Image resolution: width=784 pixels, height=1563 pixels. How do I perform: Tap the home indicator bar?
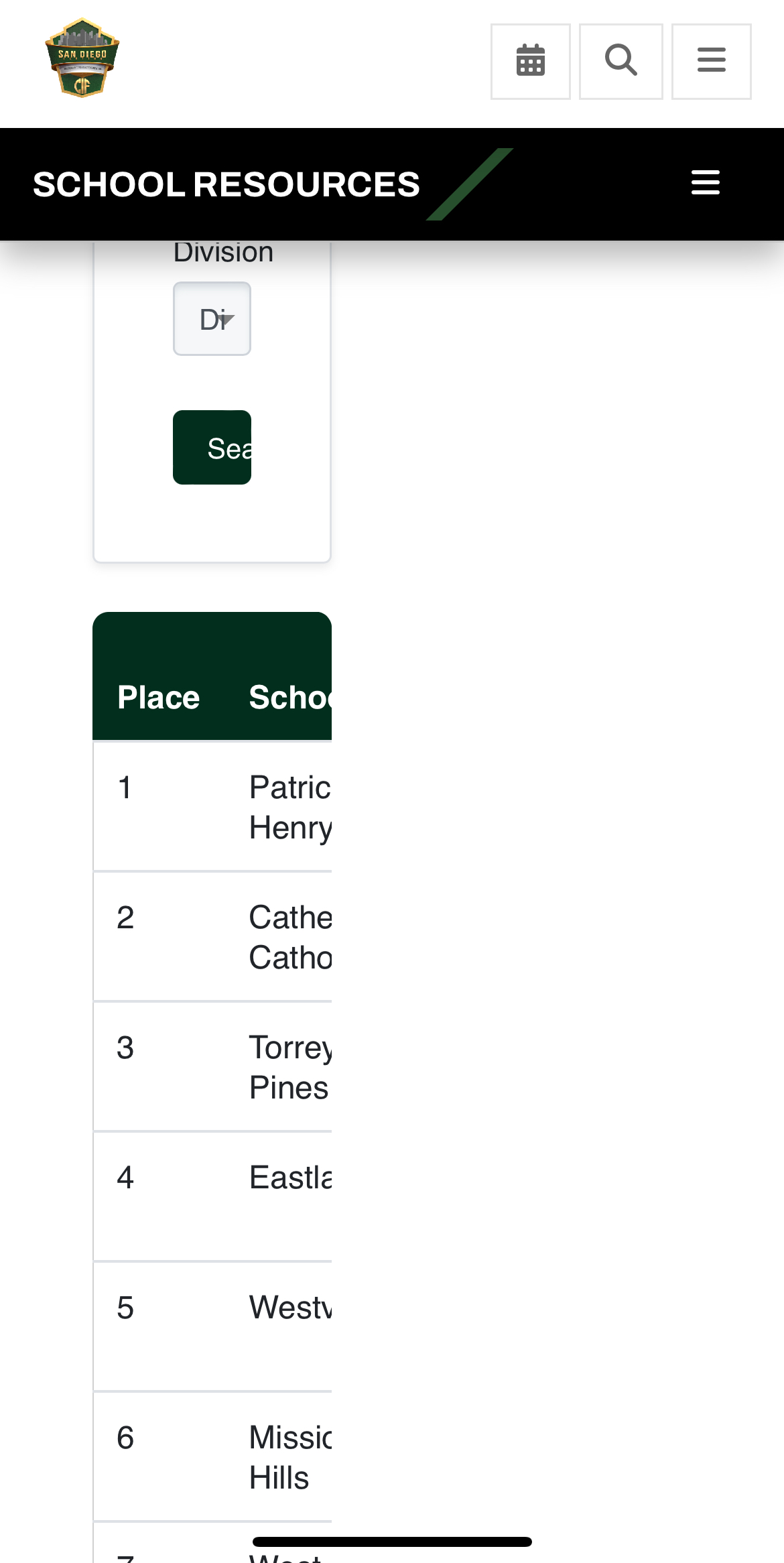392,1542
